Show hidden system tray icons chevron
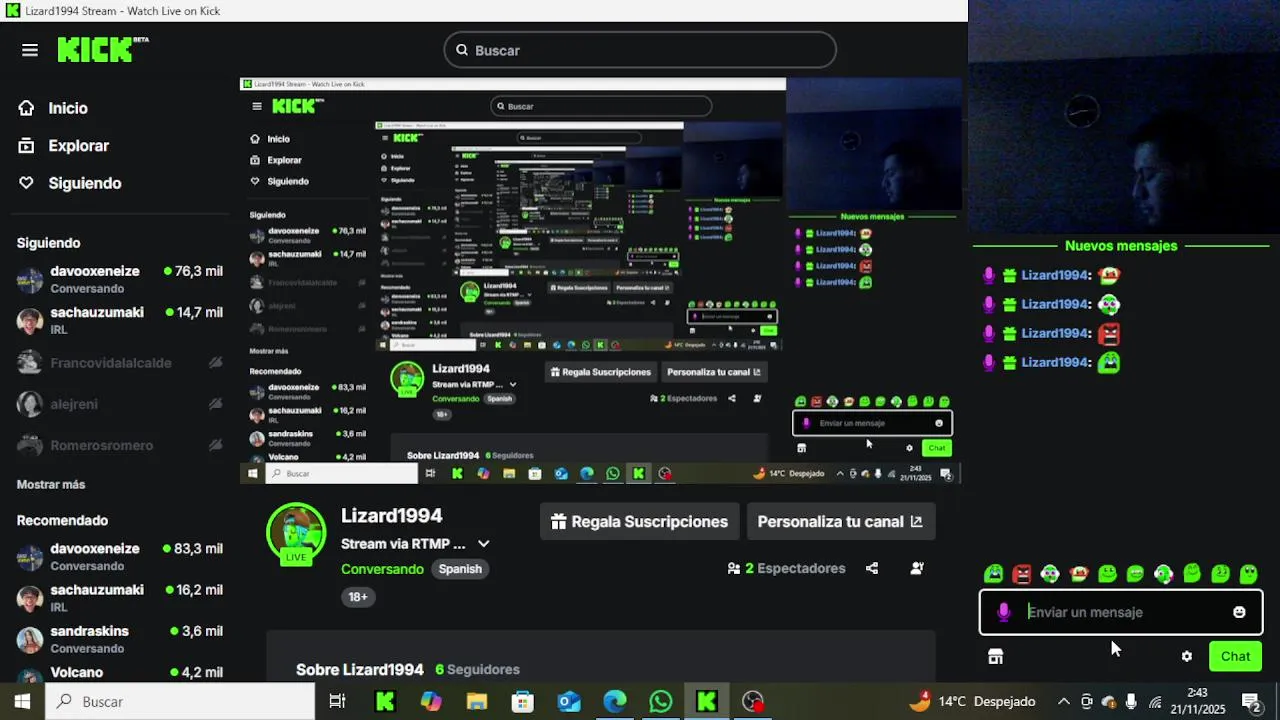This screenshot has width=1280, height=720. coord(1064,702)
